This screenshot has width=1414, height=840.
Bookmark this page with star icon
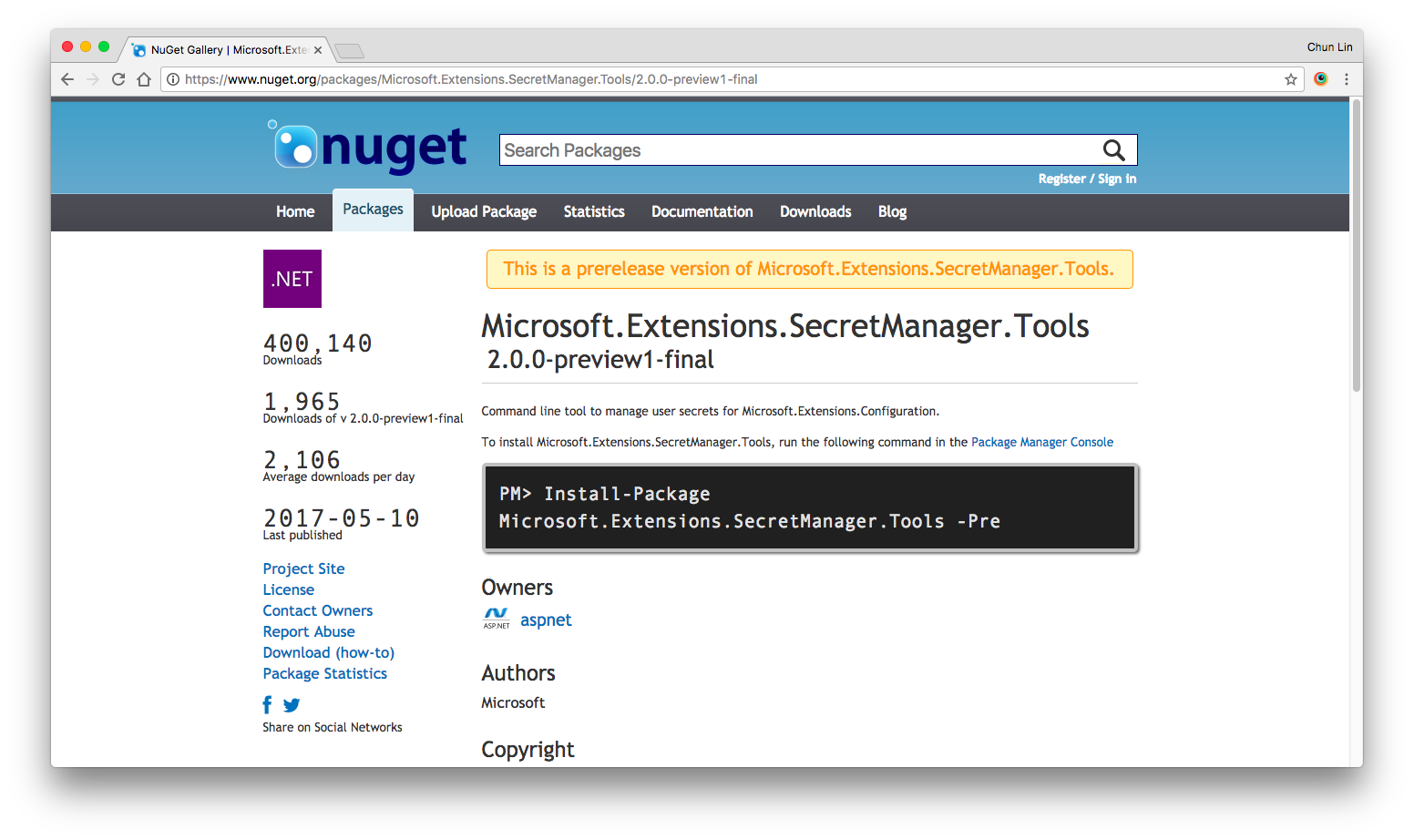point(1291,79)
